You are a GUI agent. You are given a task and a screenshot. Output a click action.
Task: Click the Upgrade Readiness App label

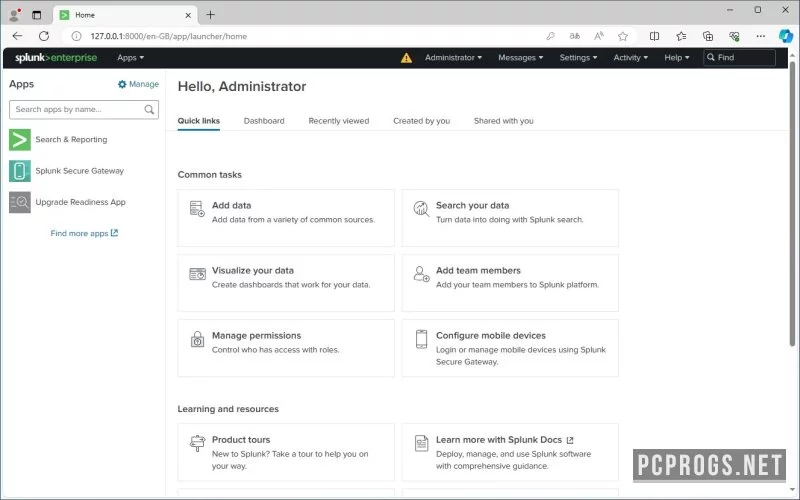[x=81, y=202]
